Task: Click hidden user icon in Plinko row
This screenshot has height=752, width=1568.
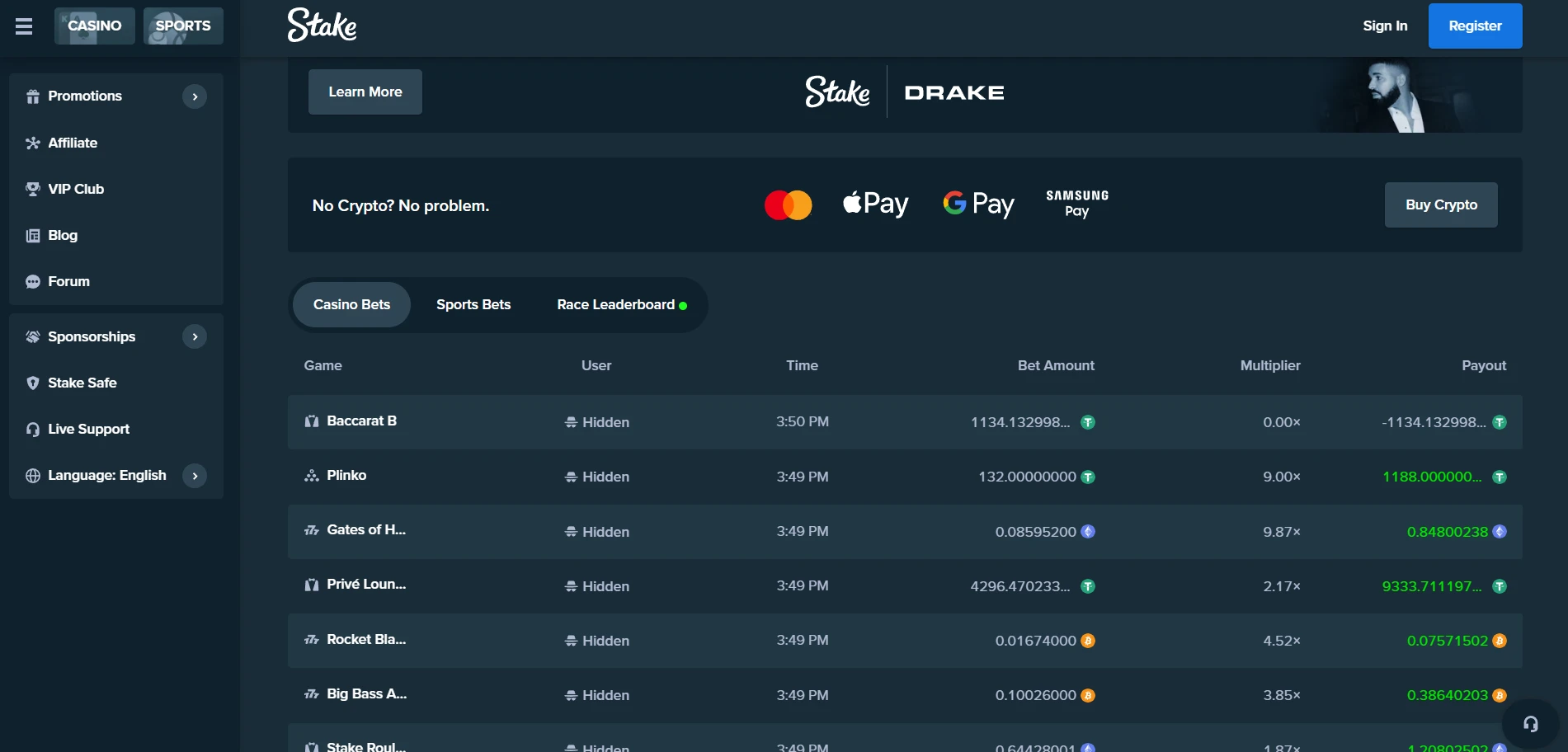Action: pos(571,477)
